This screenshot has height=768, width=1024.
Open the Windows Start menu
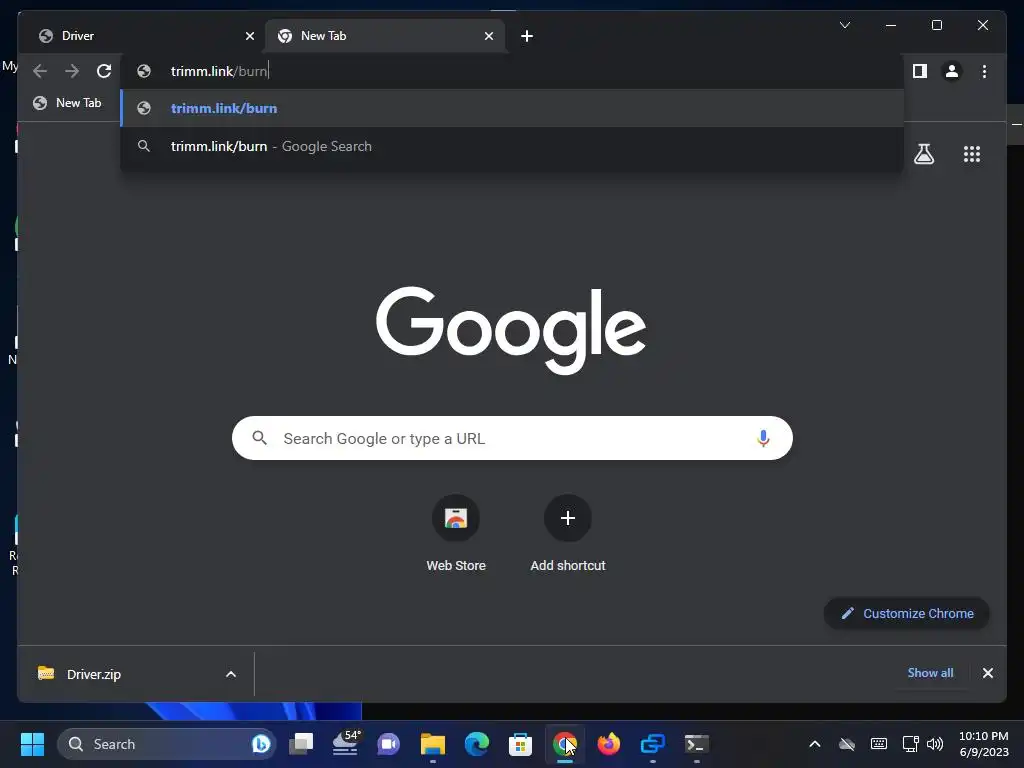tap(32, 744)
